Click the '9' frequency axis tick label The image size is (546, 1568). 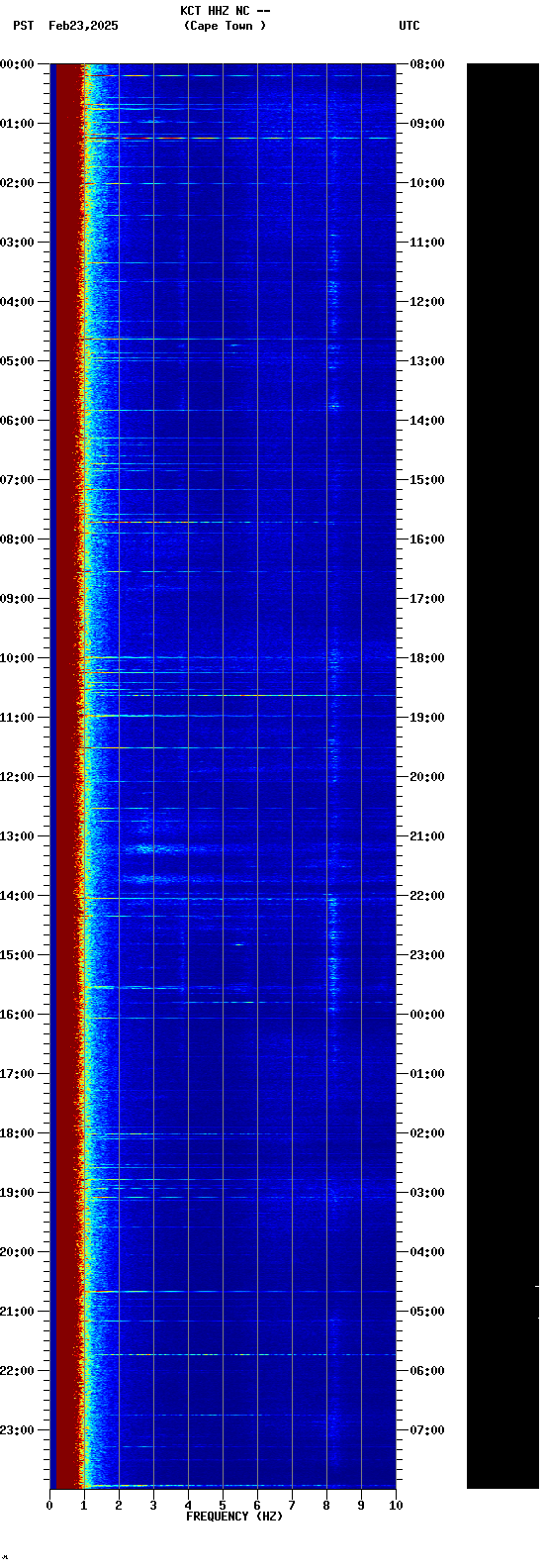point(361,1506)
